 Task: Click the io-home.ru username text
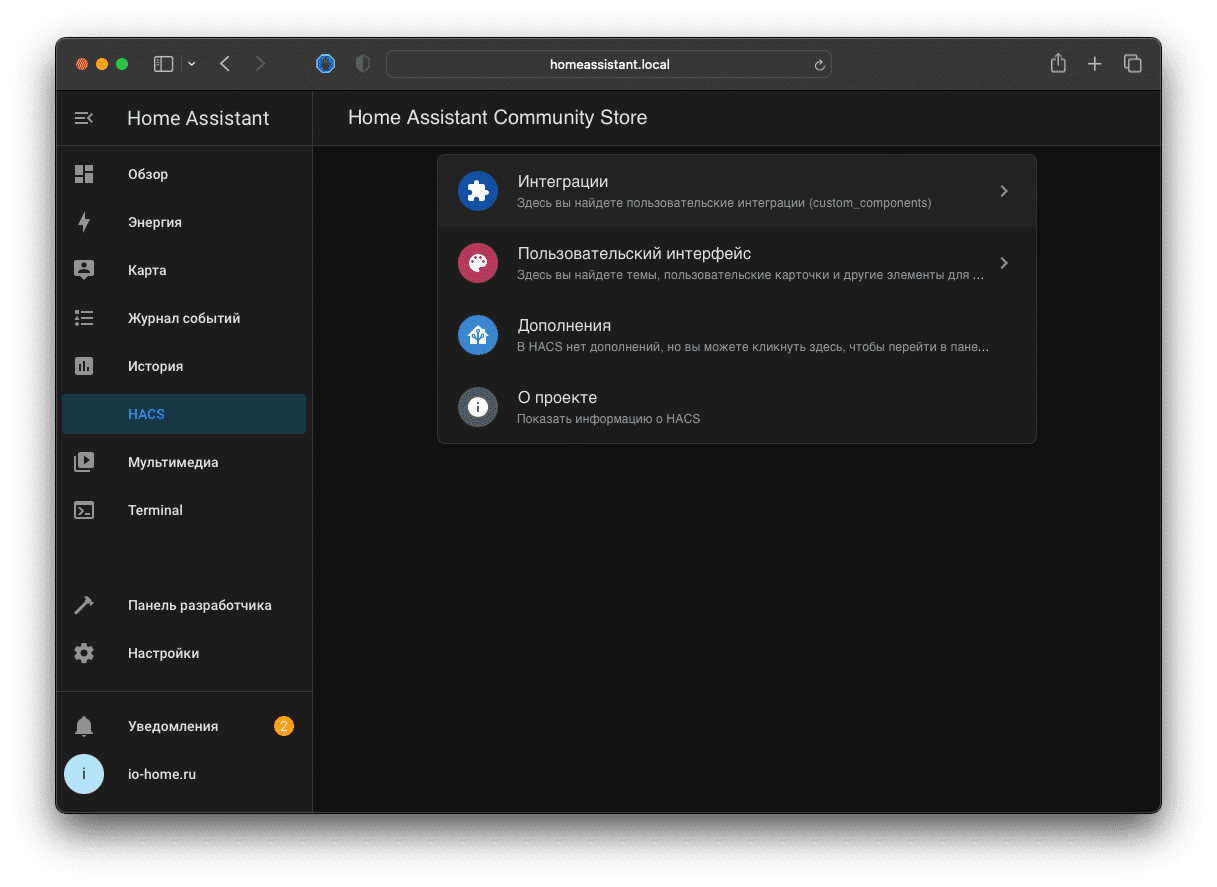tap(162, 774)
